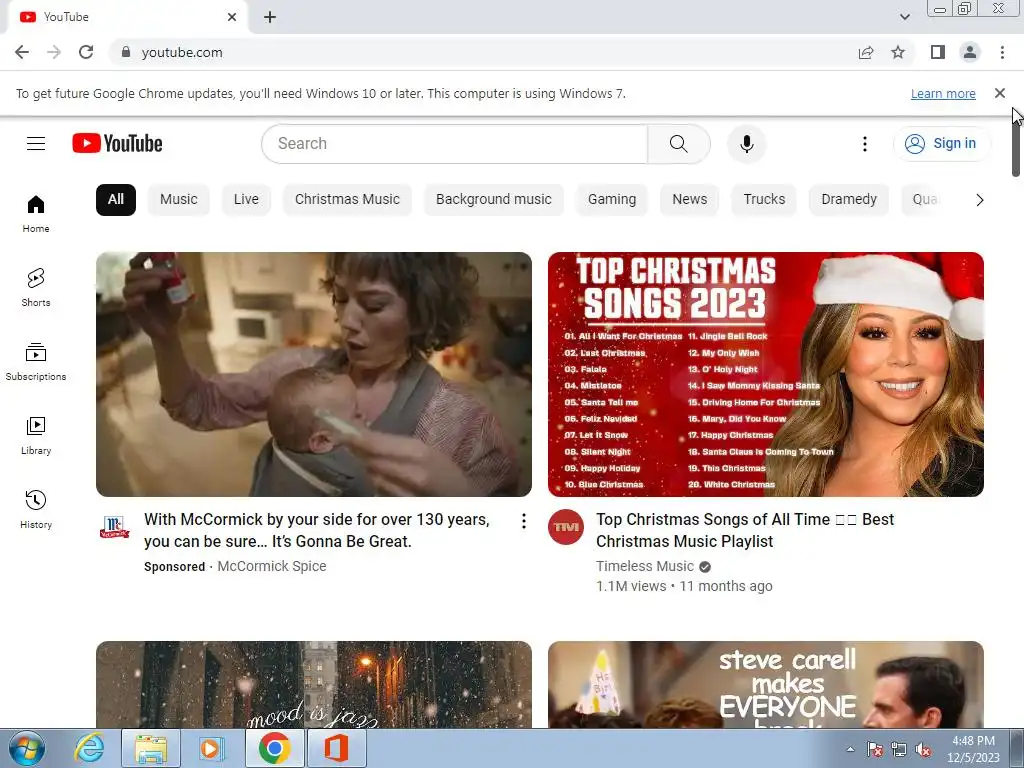
Task: Select the Gaming filter chip
Action: [x=612, y=199]
